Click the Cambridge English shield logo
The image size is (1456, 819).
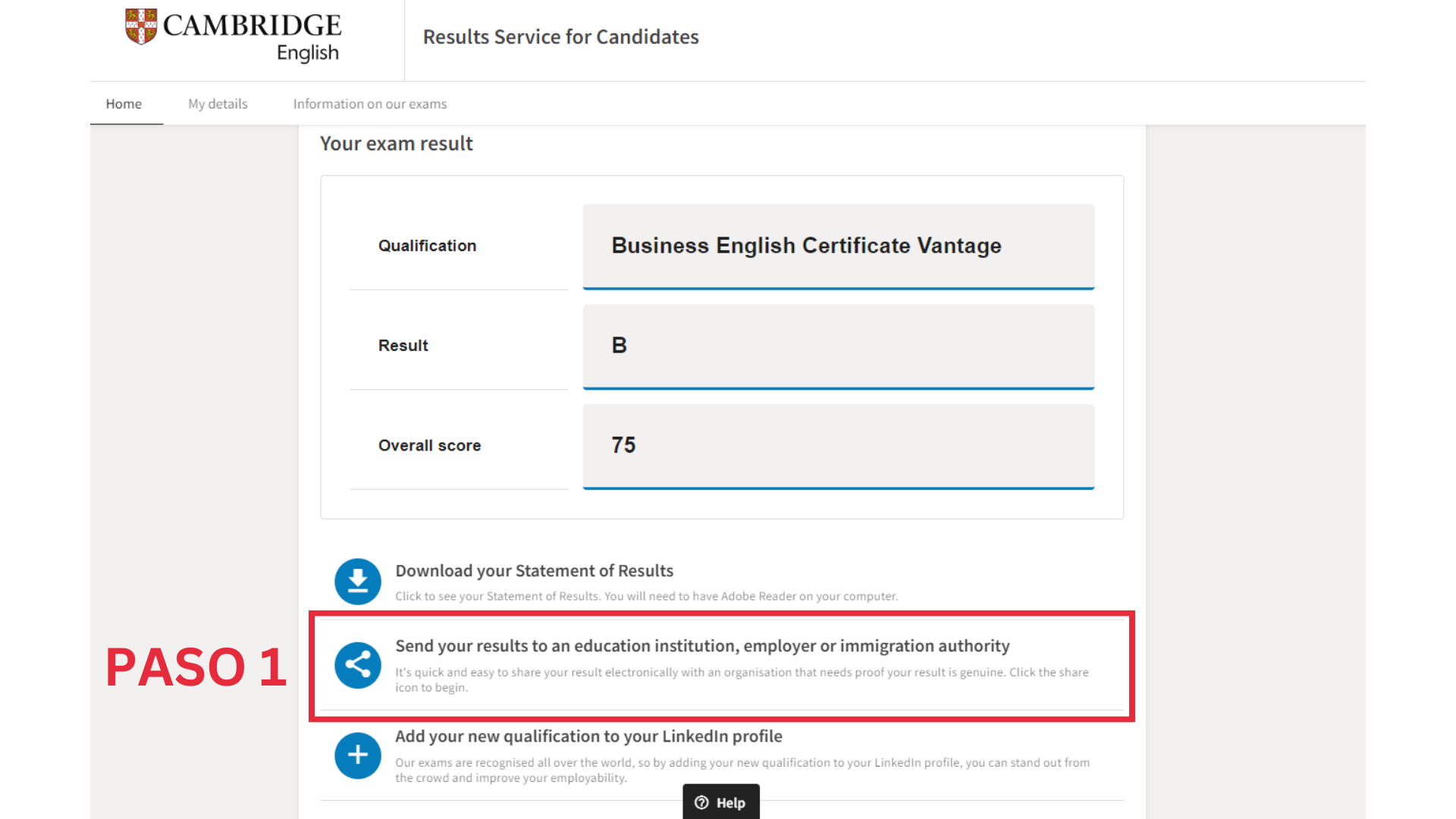(x=141, y=27)
